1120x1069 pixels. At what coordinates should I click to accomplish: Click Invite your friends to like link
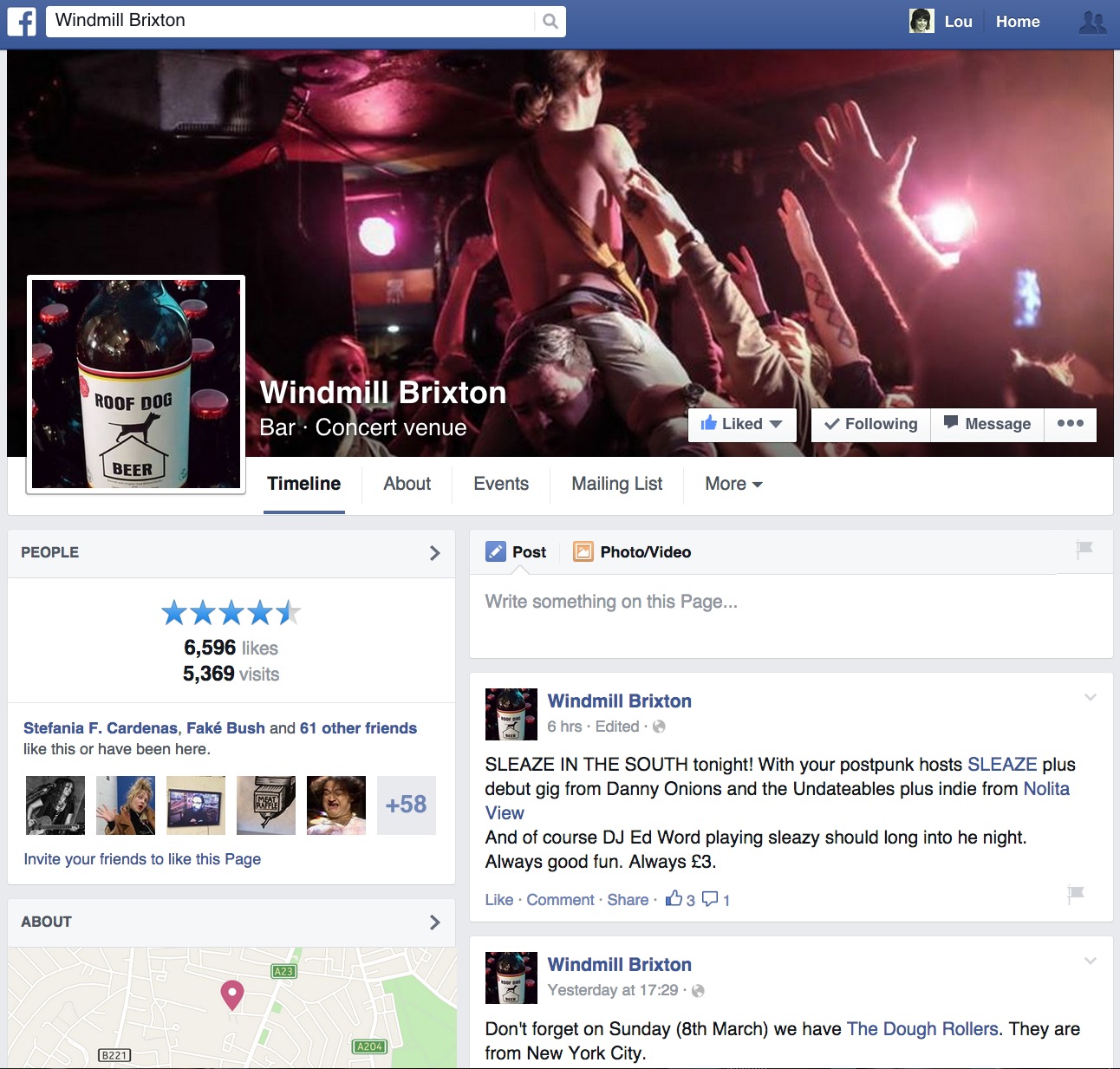coord(142,859)
